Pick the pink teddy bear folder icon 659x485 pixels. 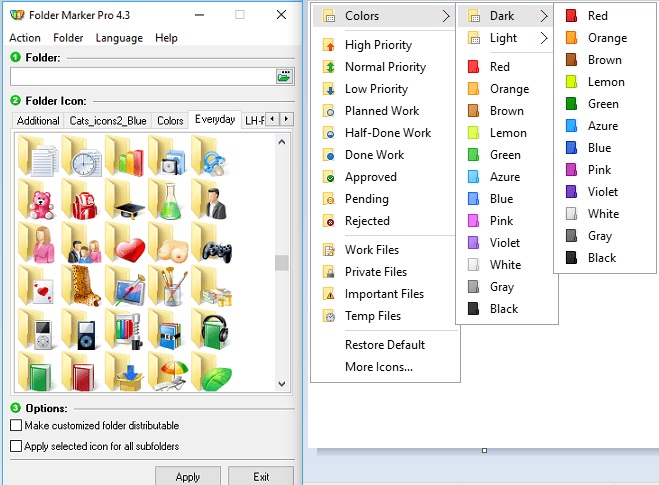pos(38,200)
